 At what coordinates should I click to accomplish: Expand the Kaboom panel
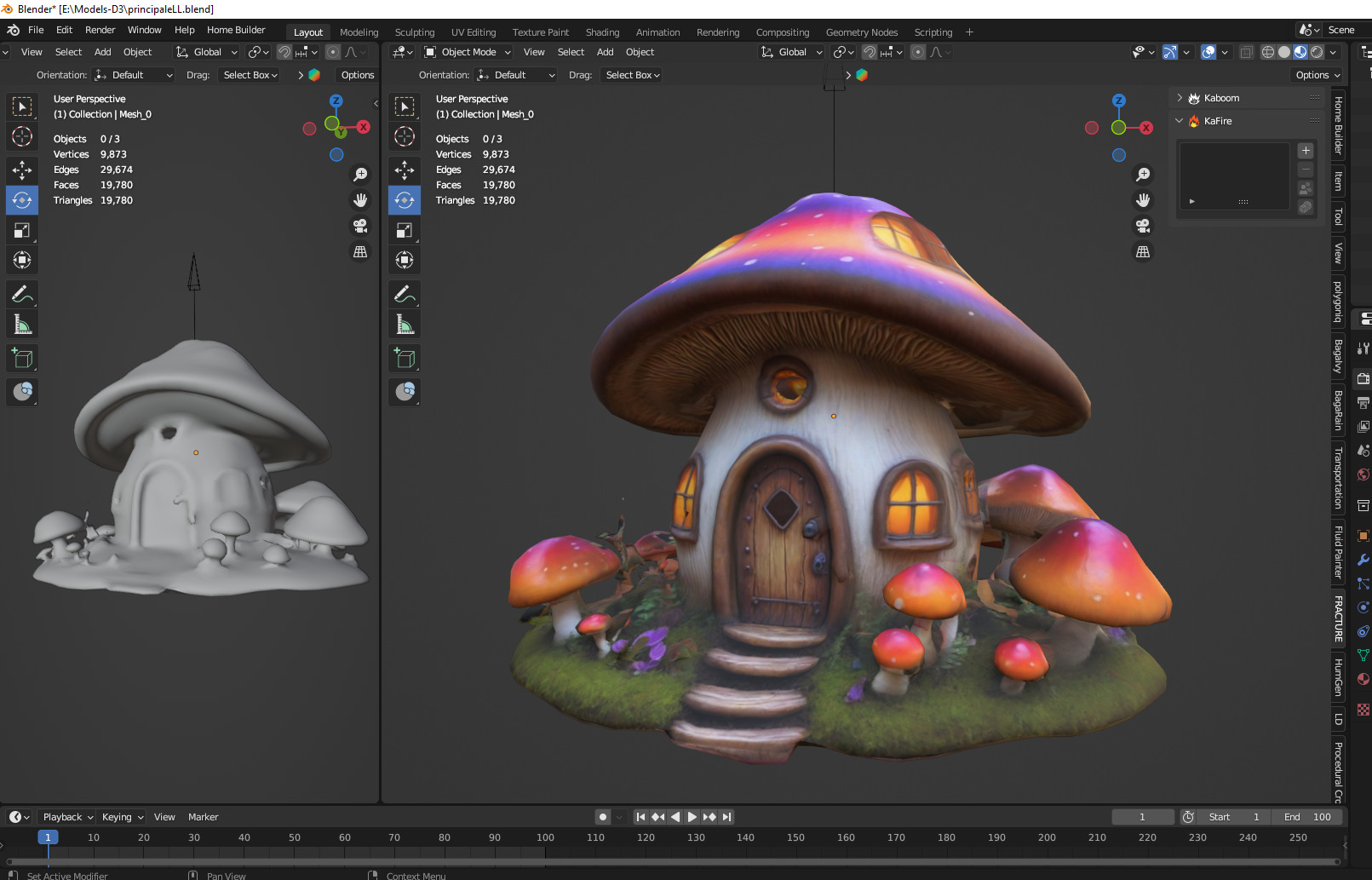pos(1180,98)
